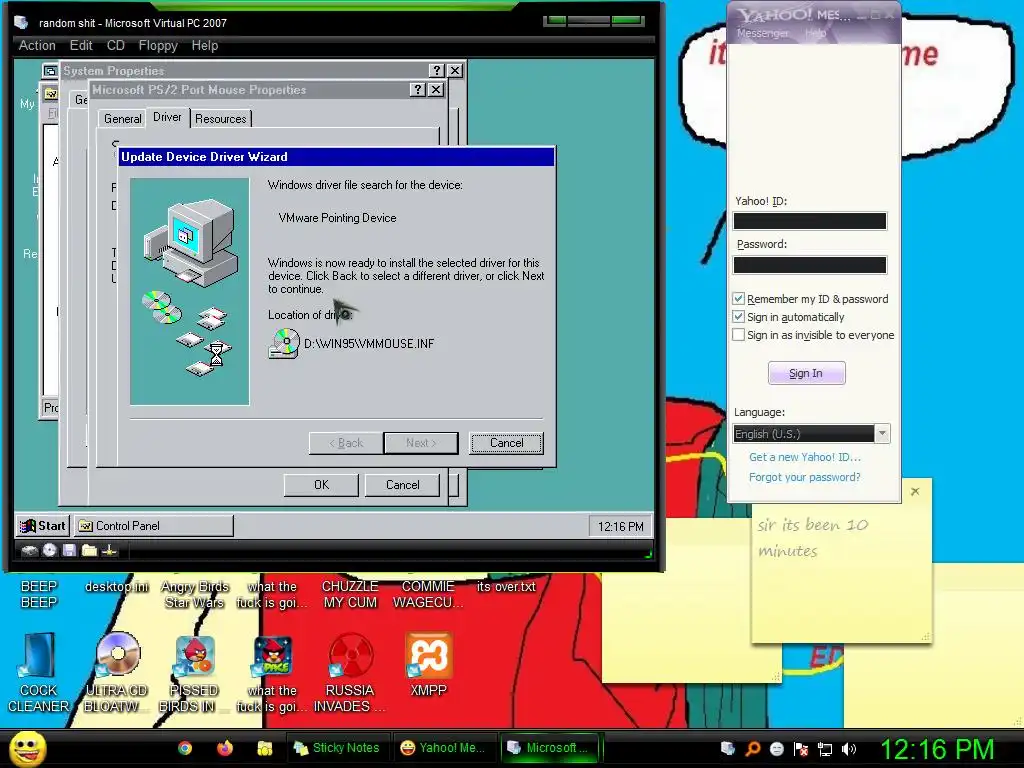1024x768 pixels.
Task: Click the Yahoo! ID input field
Action: click(x=810, y=221)
